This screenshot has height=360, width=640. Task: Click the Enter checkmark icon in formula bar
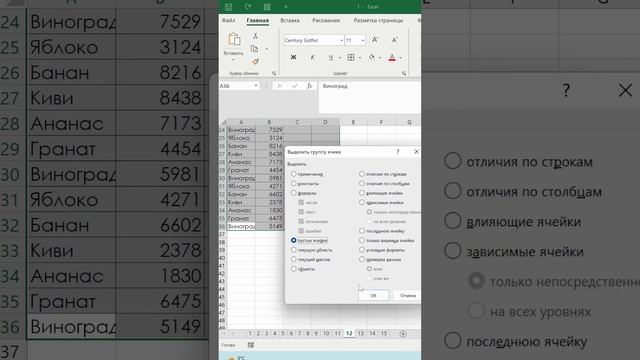(x=294, y=86)
